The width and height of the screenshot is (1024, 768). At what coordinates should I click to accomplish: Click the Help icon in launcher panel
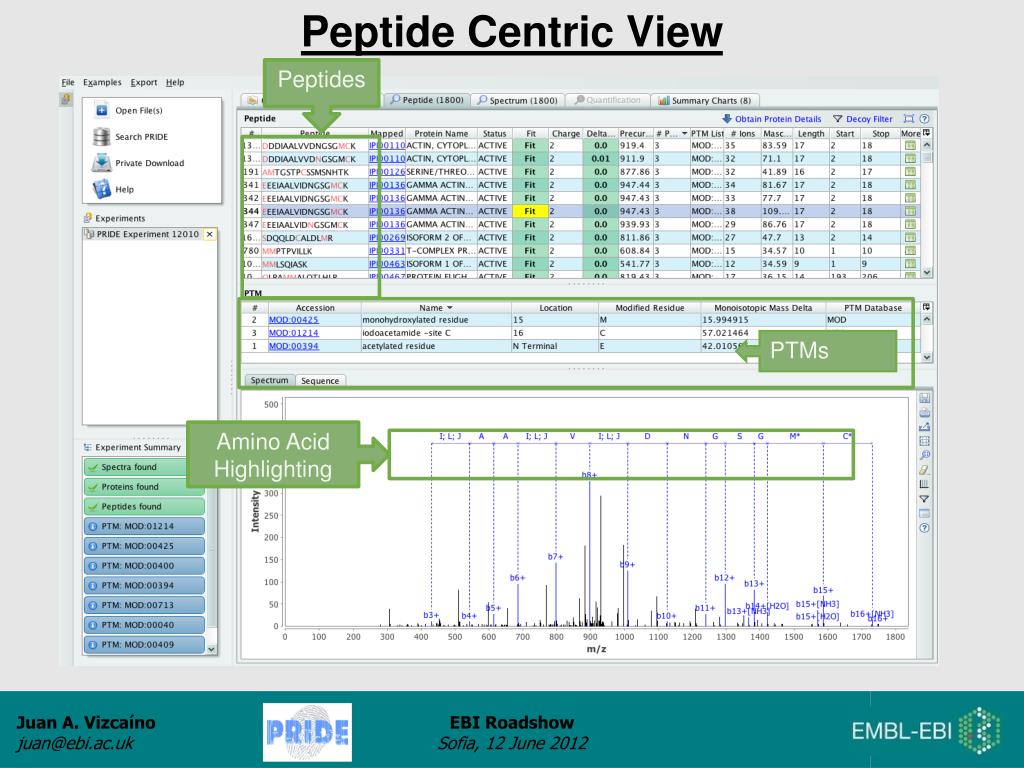pos(102,189)
